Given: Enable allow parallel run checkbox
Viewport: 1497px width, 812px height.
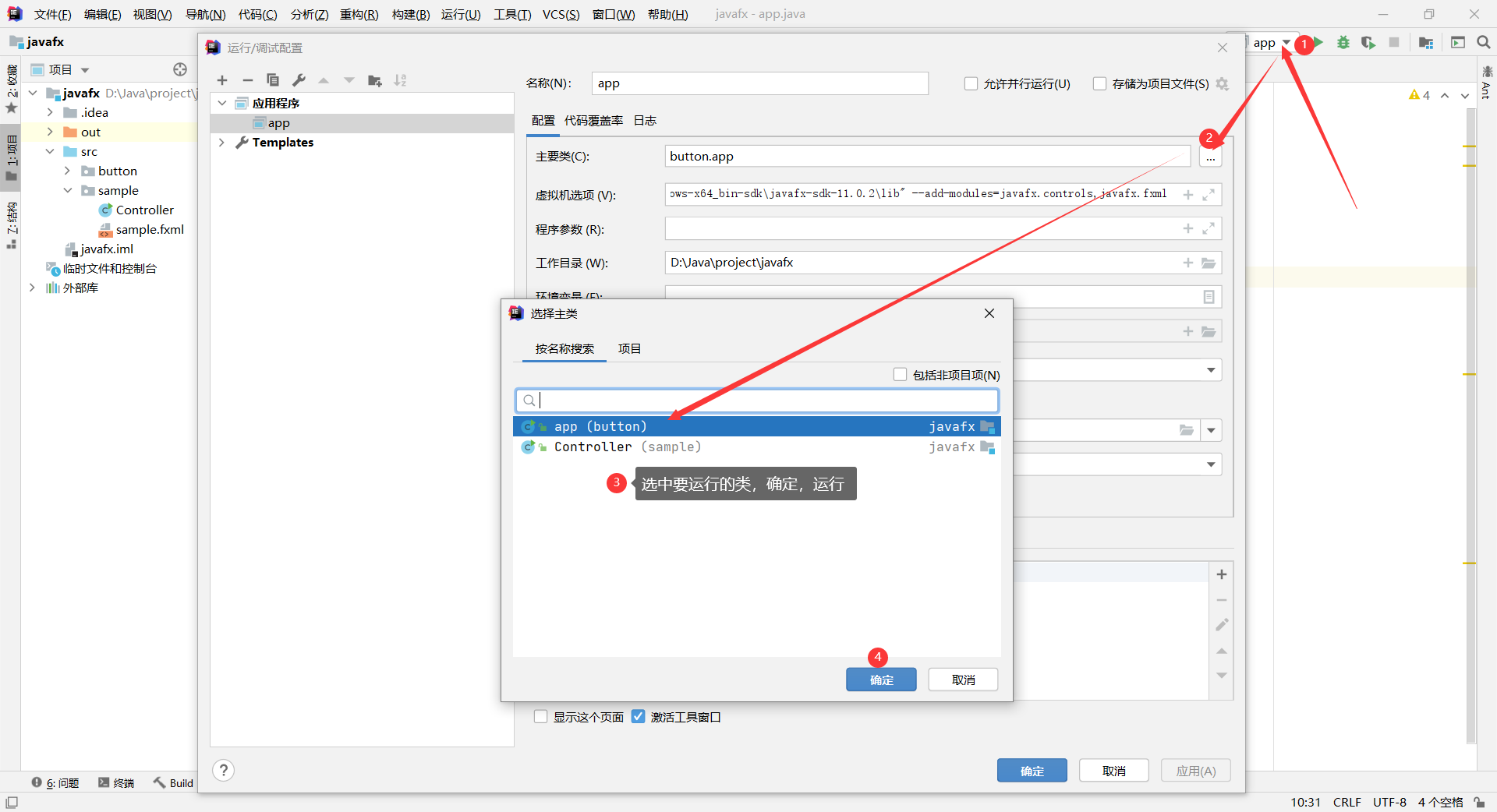Looking at the screenshot, I should [971, 83].
